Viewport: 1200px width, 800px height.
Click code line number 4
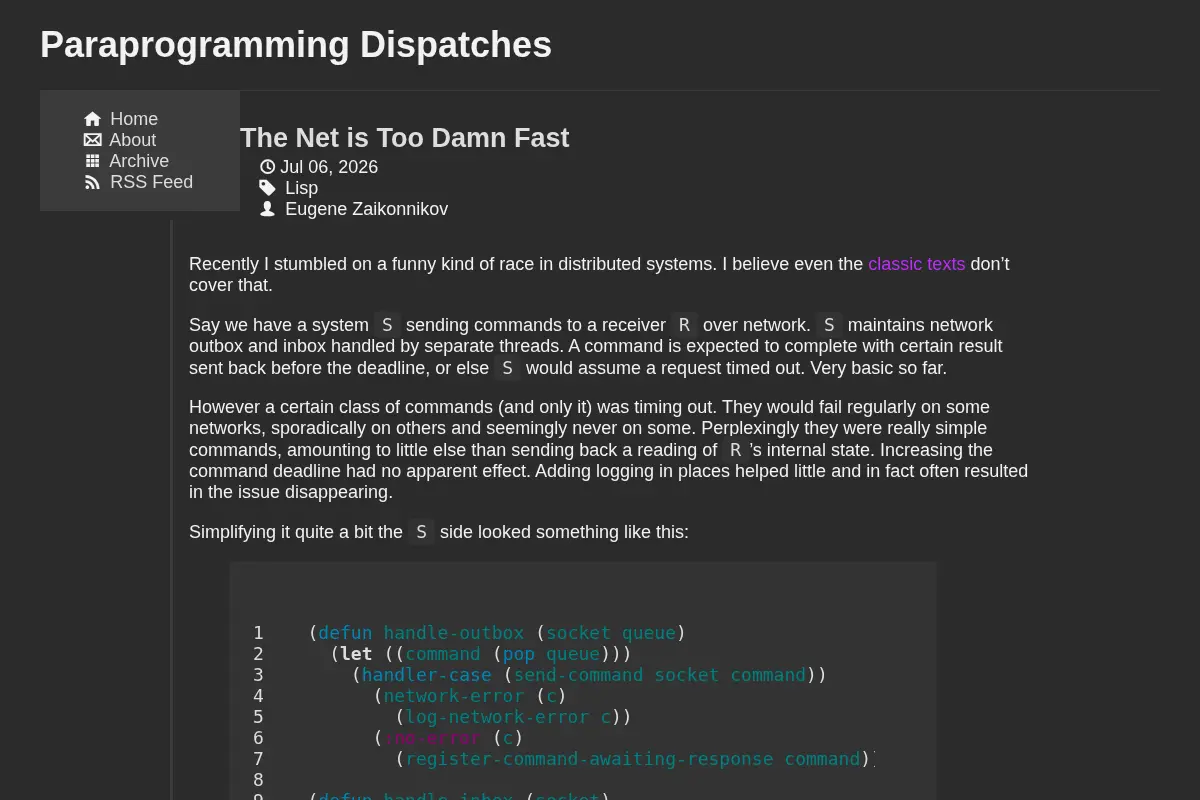coord(258,696)
